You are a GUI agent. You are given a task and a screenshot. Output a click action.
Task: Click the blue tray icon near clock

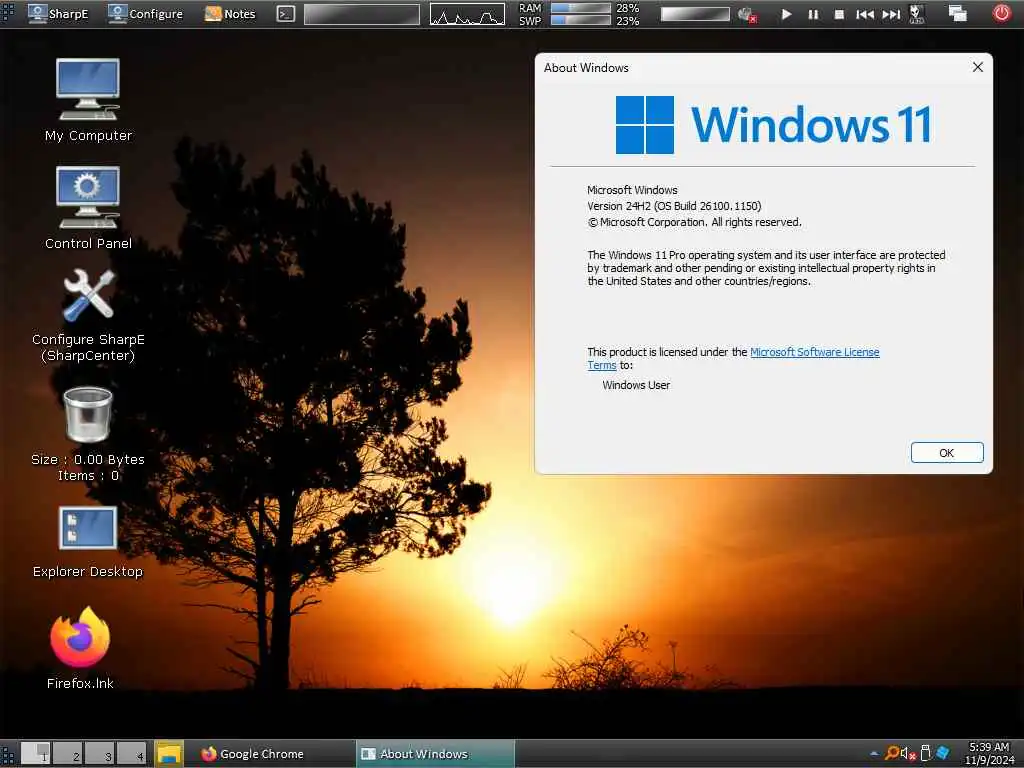tap(942, 753)
